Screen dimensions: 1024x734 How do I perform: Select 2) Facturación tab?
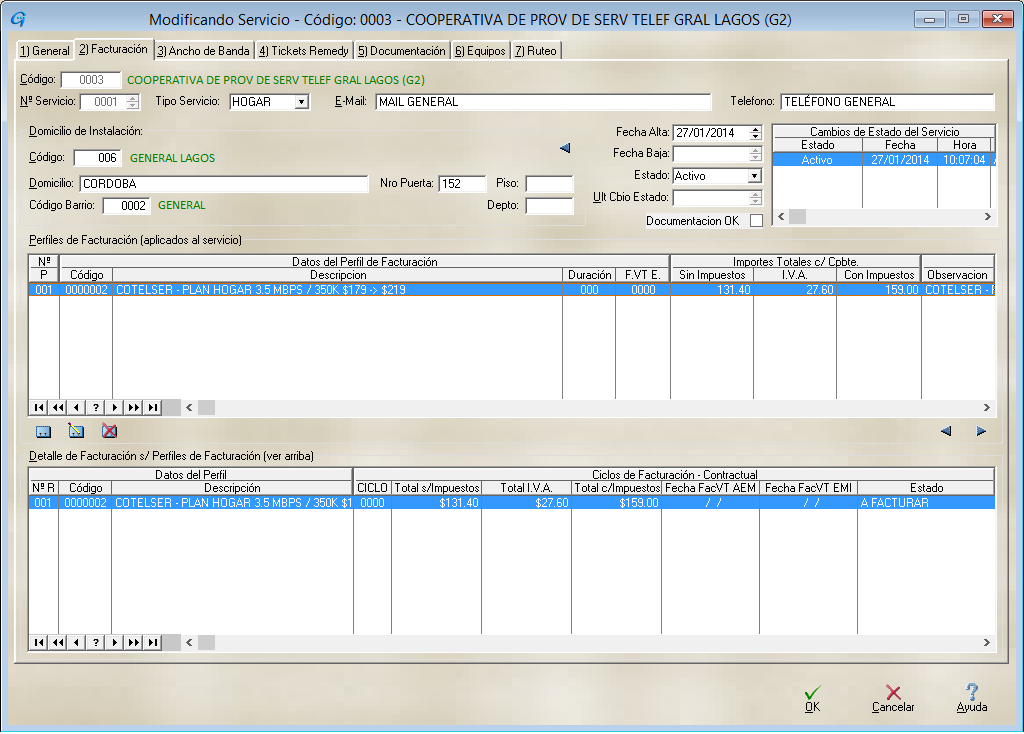[114, 50]
